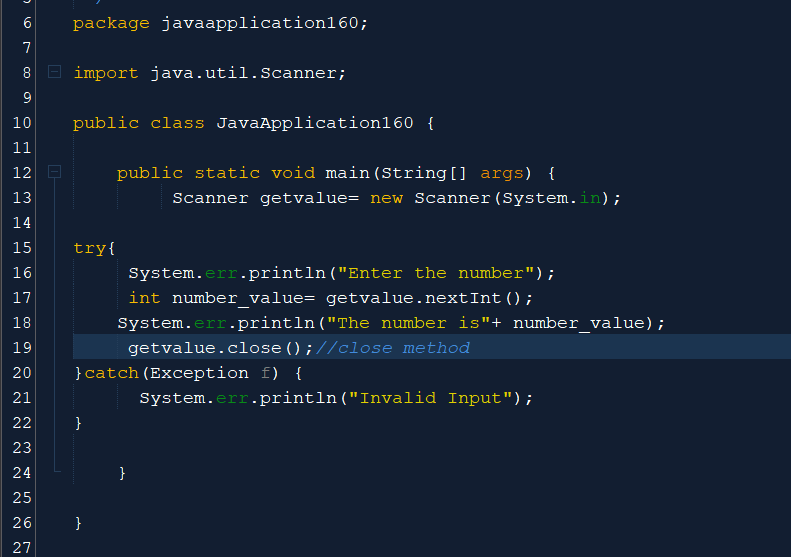Select line number 10 in the gutter
This screenshot has height=557, width=791.
(x=22, y=123)
